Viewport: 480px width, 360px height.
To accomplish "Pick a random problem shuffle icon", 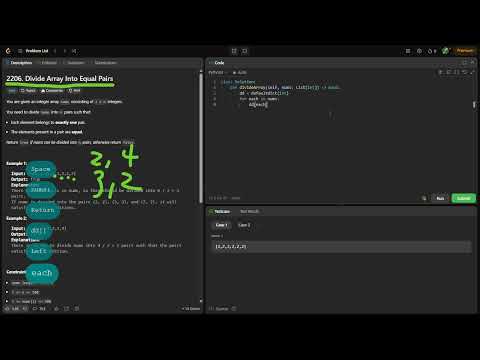I will point(74,51).
